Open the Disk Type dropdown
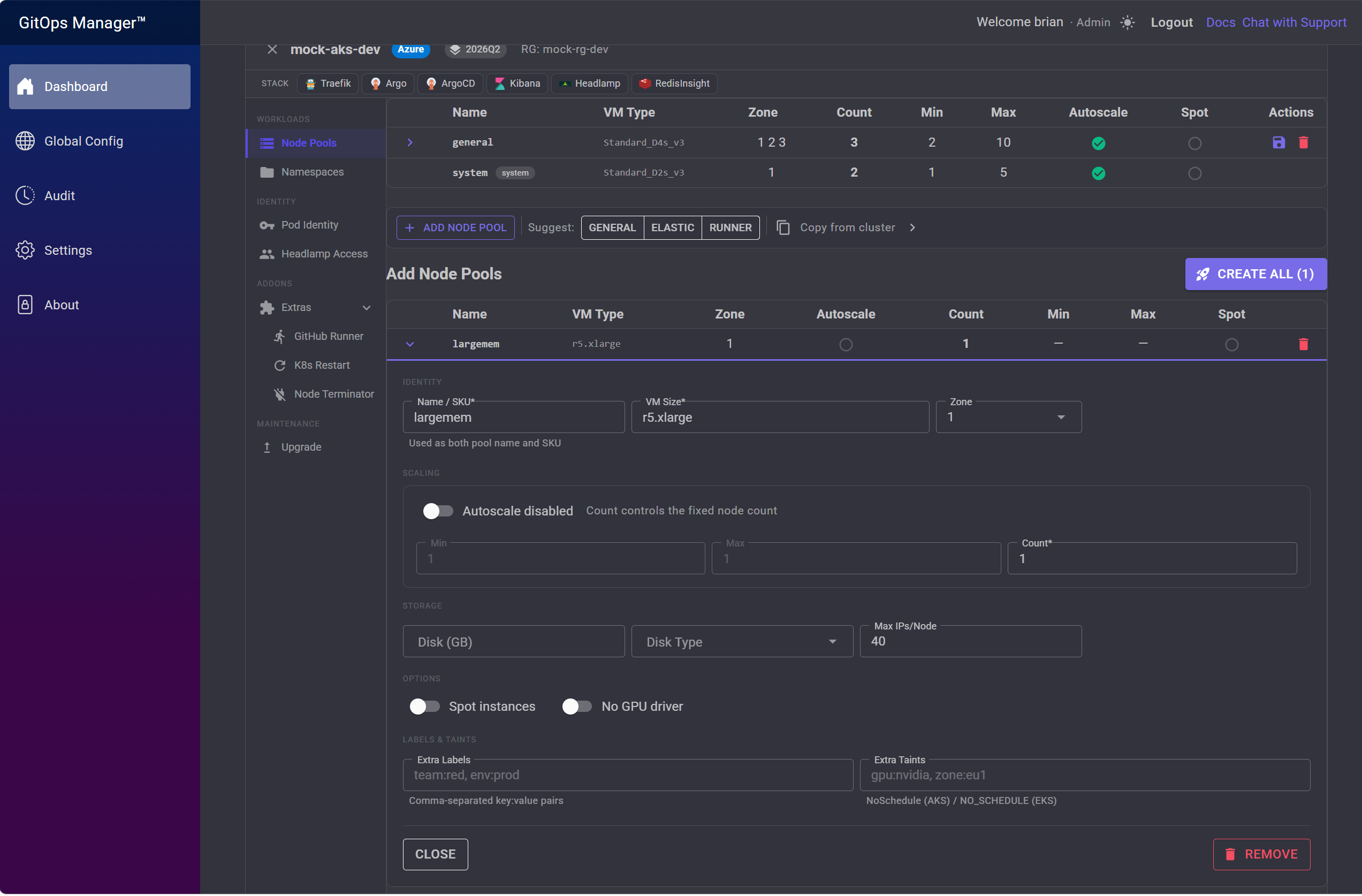The width and height of the screenshot is (1362, 896). [742, 642]
